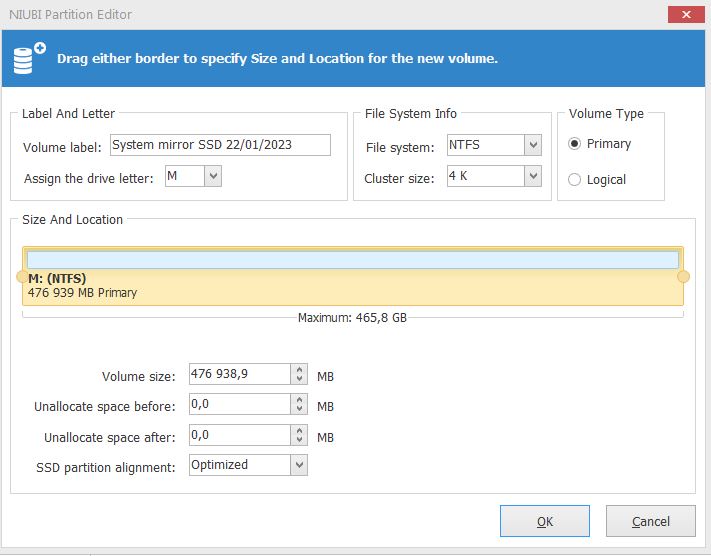
Task: Click the '476 939 MB Primary' text
Action: pos(82,293)
